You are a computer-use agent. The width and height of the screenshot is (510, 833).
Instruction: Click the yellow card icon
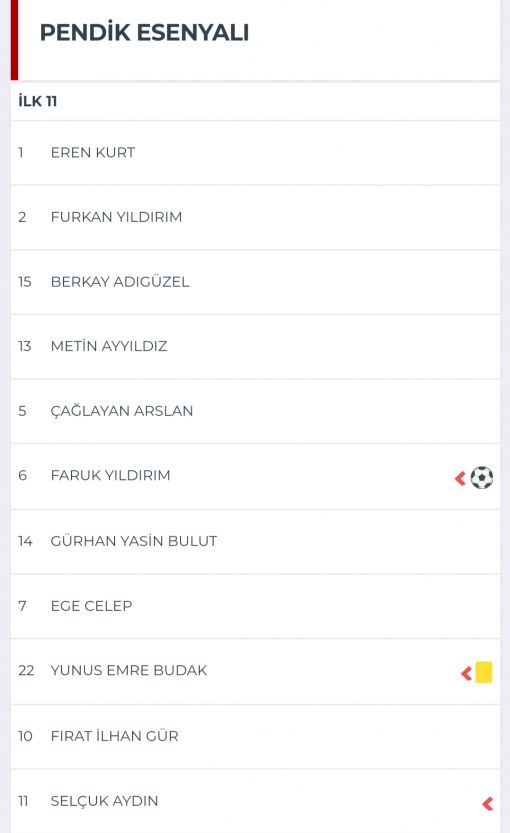(x=483, y=672)
